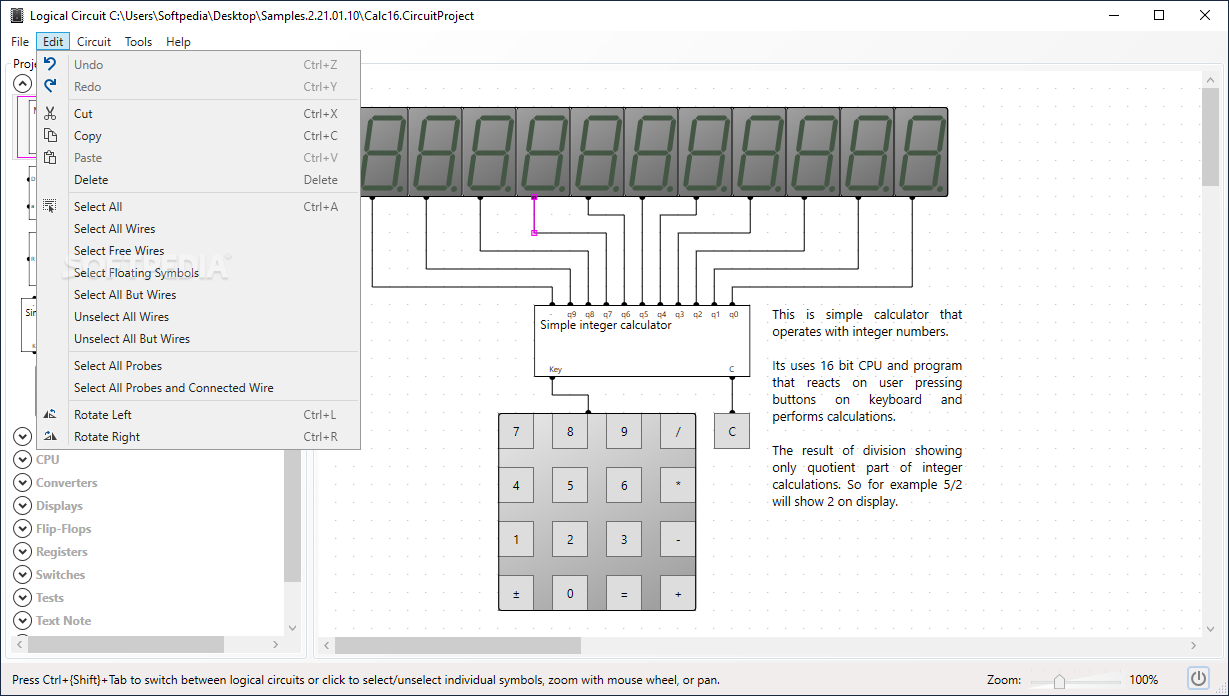This screenshot has width=1229, height=696.
Task: Choose Cut from the Edit menu
Action: point(198,113)
